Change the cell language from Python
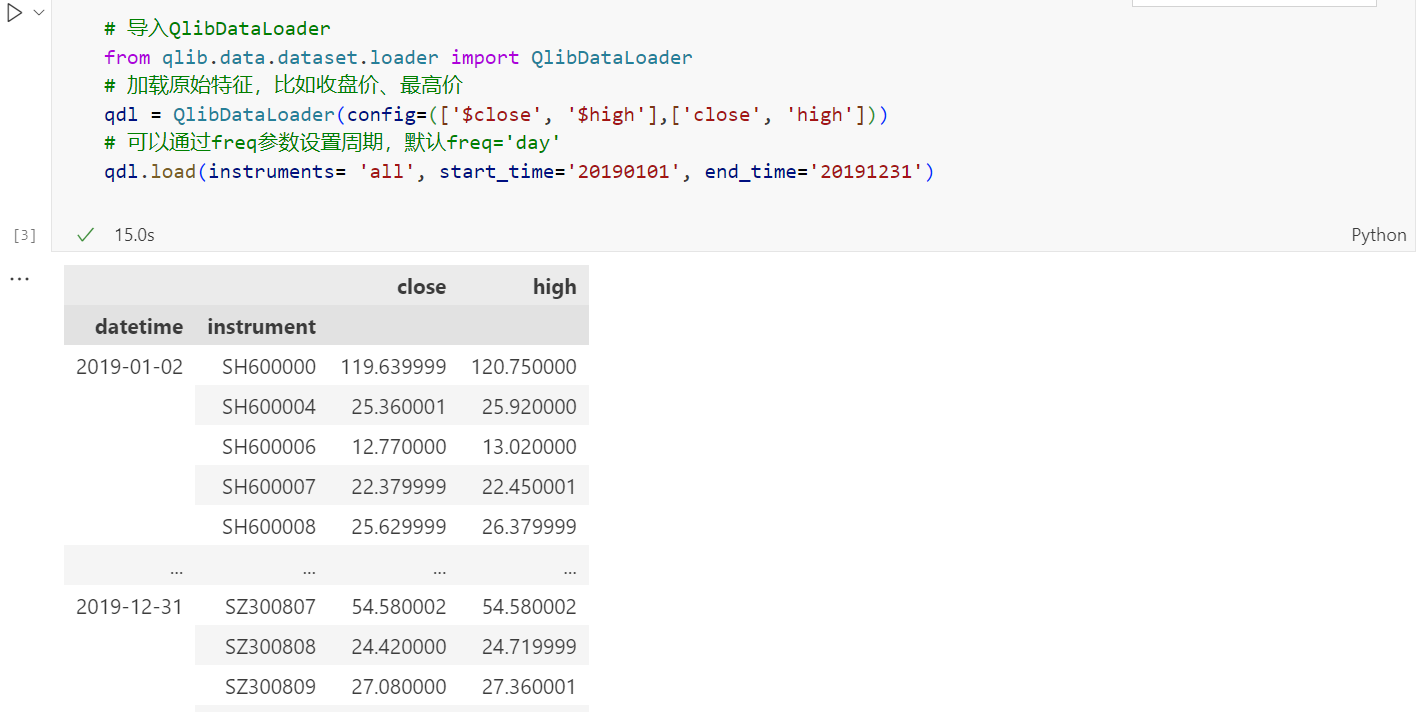 pyautogui.click(x=1378, y=235)
